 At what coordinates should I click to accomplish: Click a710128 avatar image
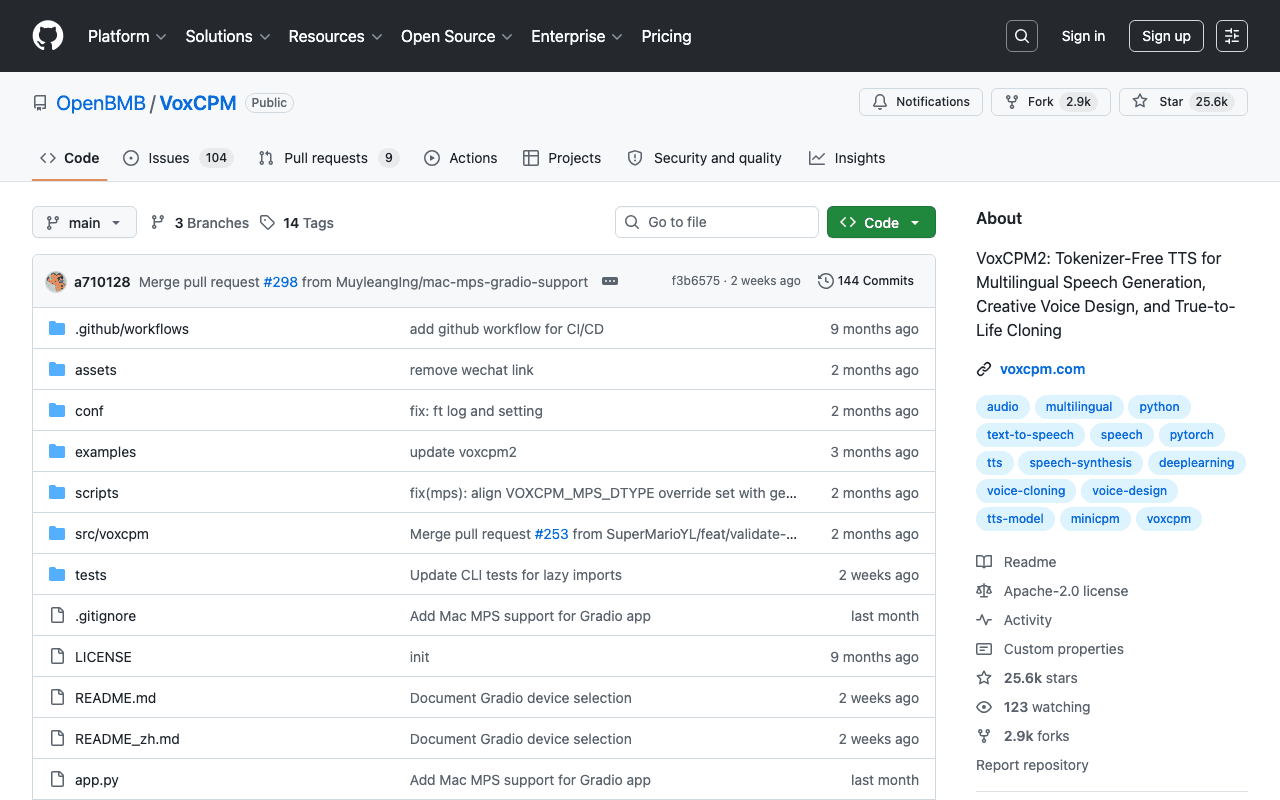click(x=56, y=282)
